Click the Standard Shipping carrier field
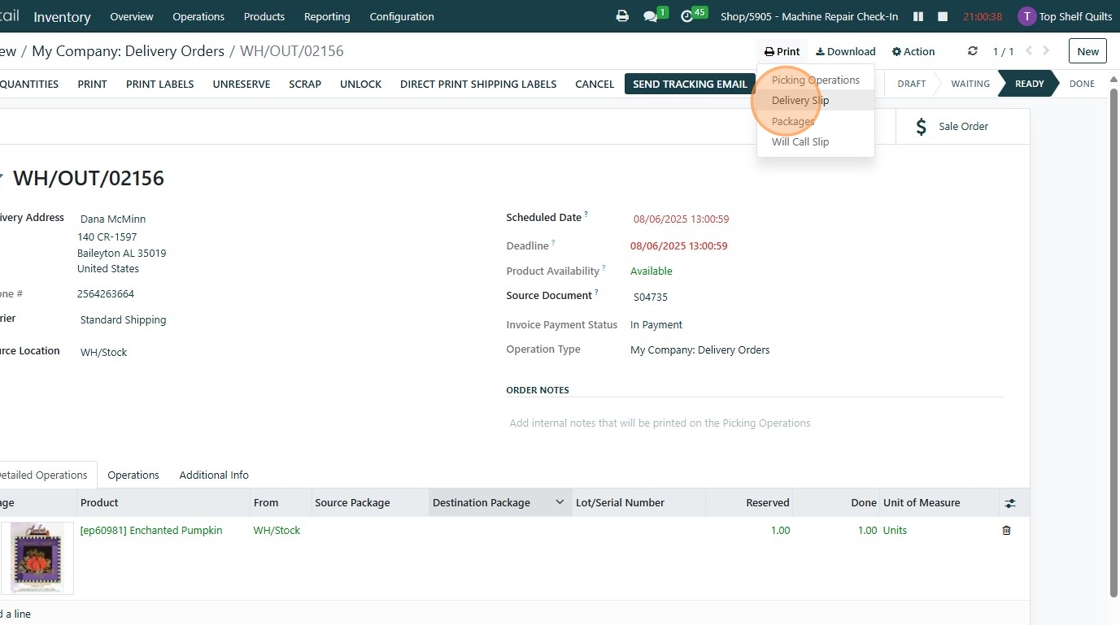The width and height of the screenshot is (1120, 625). pos(123,320)
